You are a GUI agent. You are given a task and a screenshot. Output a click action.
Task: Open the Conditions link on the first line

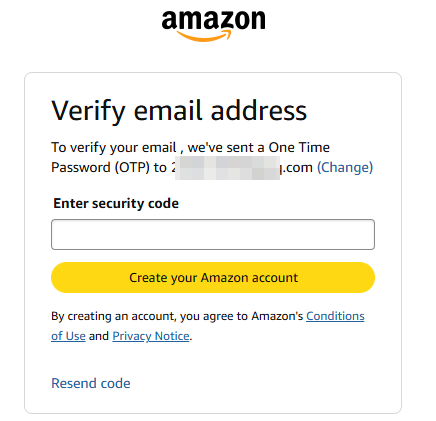[335, 316]
